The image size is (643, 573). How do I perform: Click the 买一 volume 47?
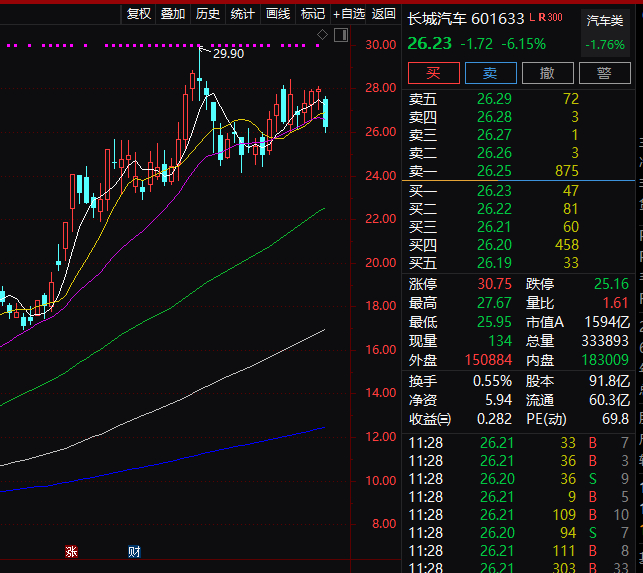[571, 191]
